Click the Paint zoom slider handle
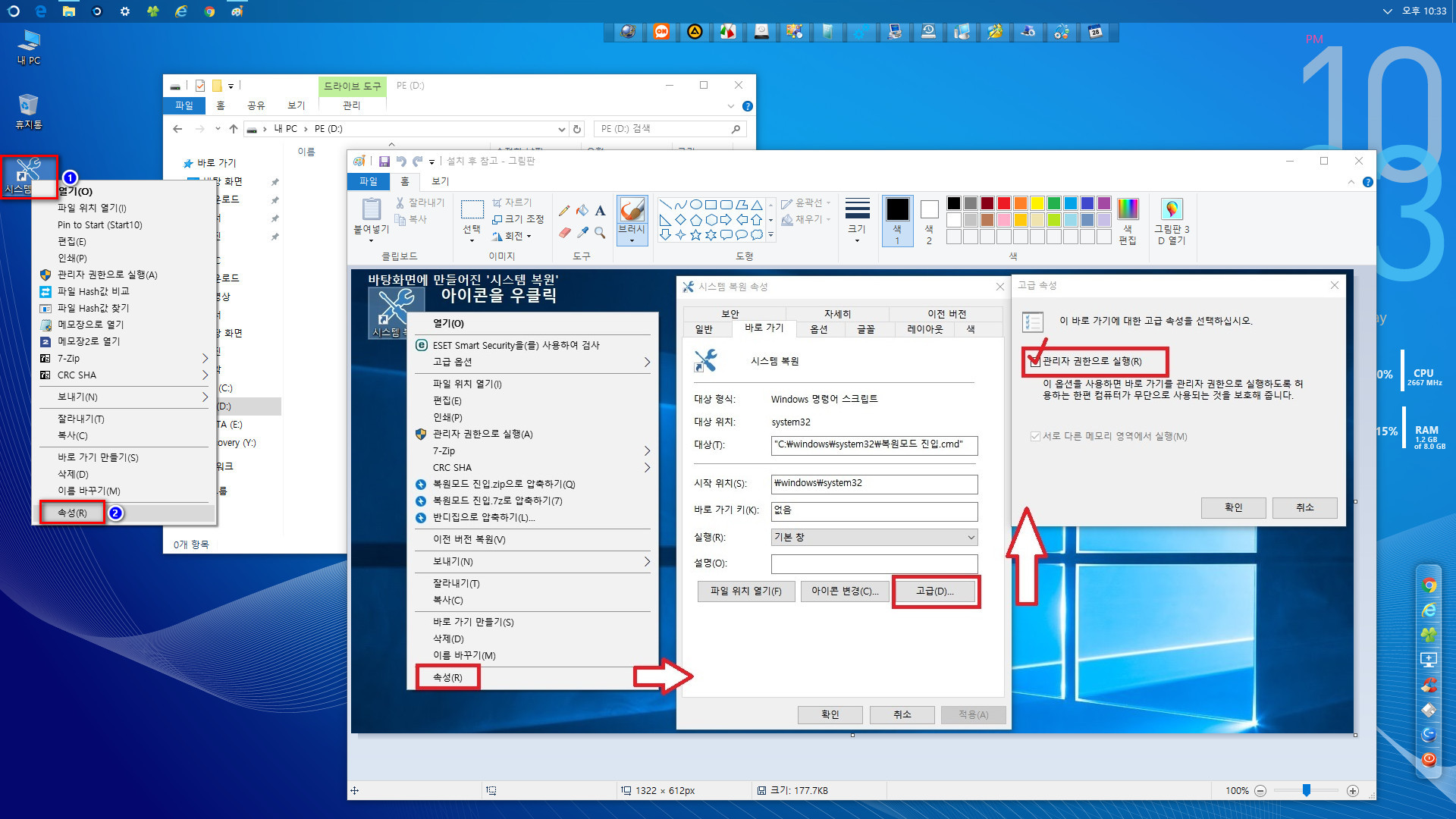Screen dimensions: 1456x819 (x=1307, y=791)
